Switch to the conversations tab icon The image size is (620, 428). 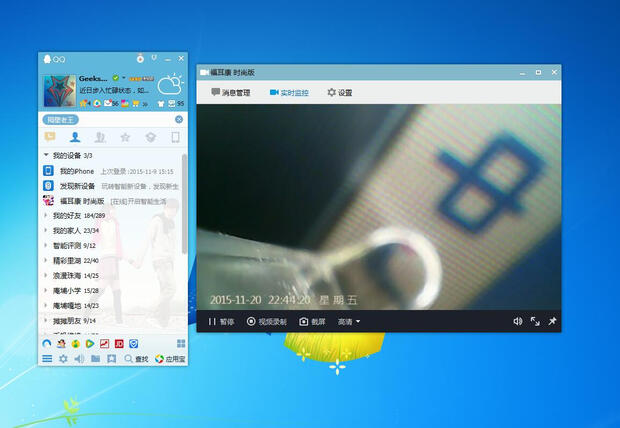tap(50, 137)
